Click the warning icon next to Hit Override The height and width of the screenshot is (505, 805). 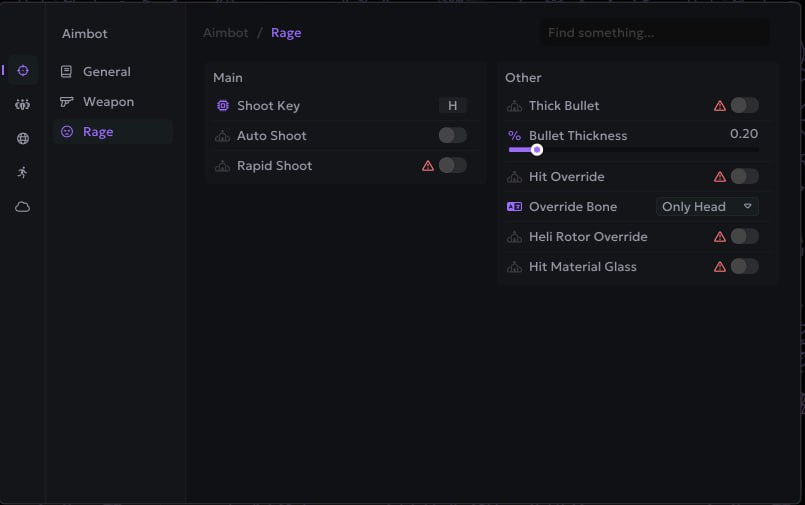pyautogui.click(x=720, y=177)
